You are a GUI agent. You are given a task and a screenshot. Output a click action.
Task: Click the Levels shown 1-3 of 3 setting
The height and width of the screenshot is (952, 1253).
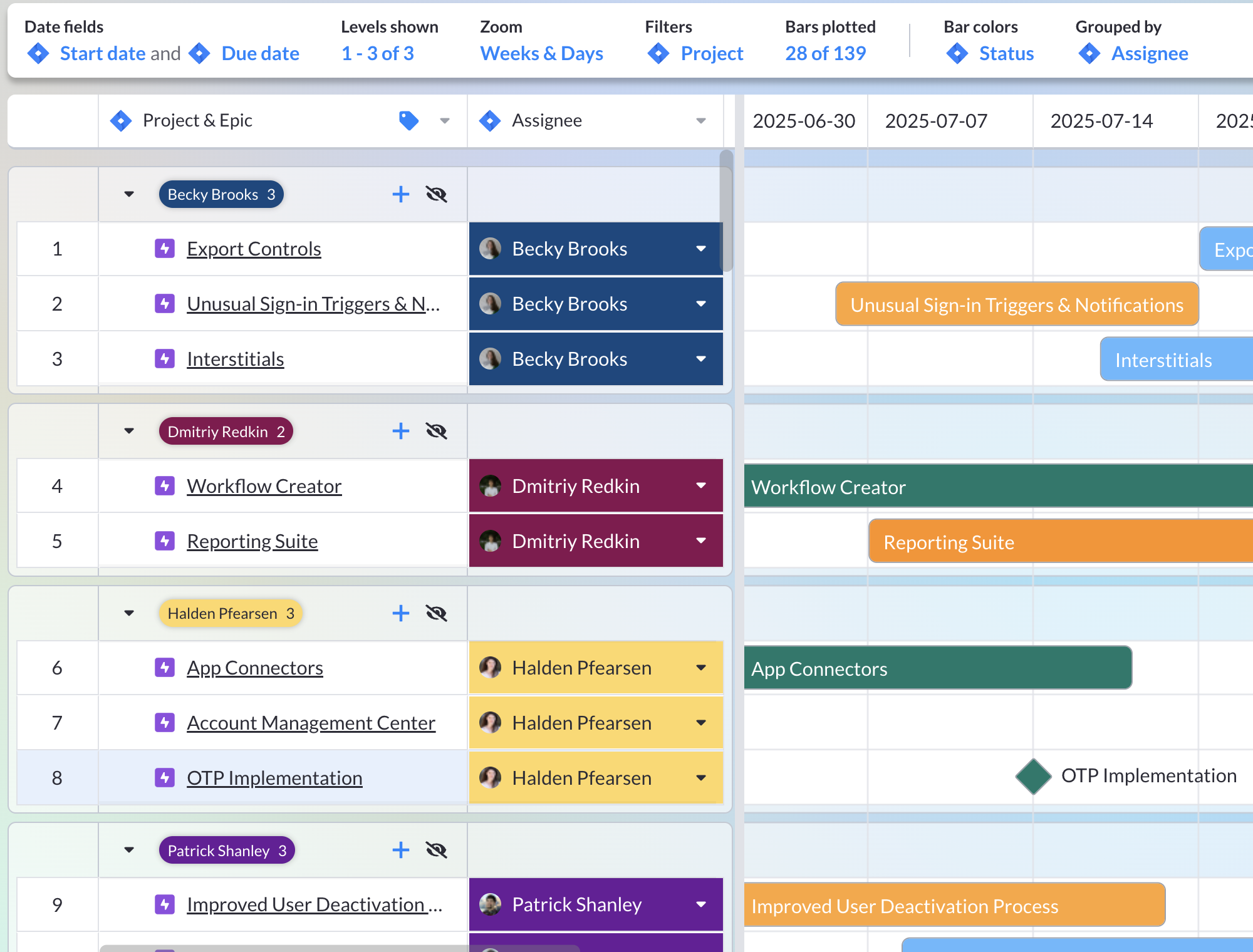pyautogui.click(x=377, y=53)
